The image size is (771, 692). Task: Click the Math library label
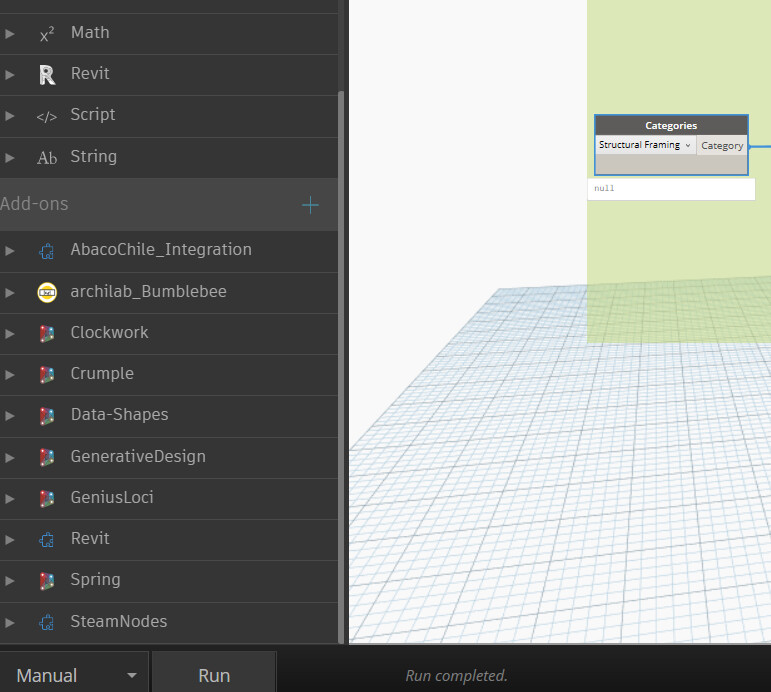90,32
